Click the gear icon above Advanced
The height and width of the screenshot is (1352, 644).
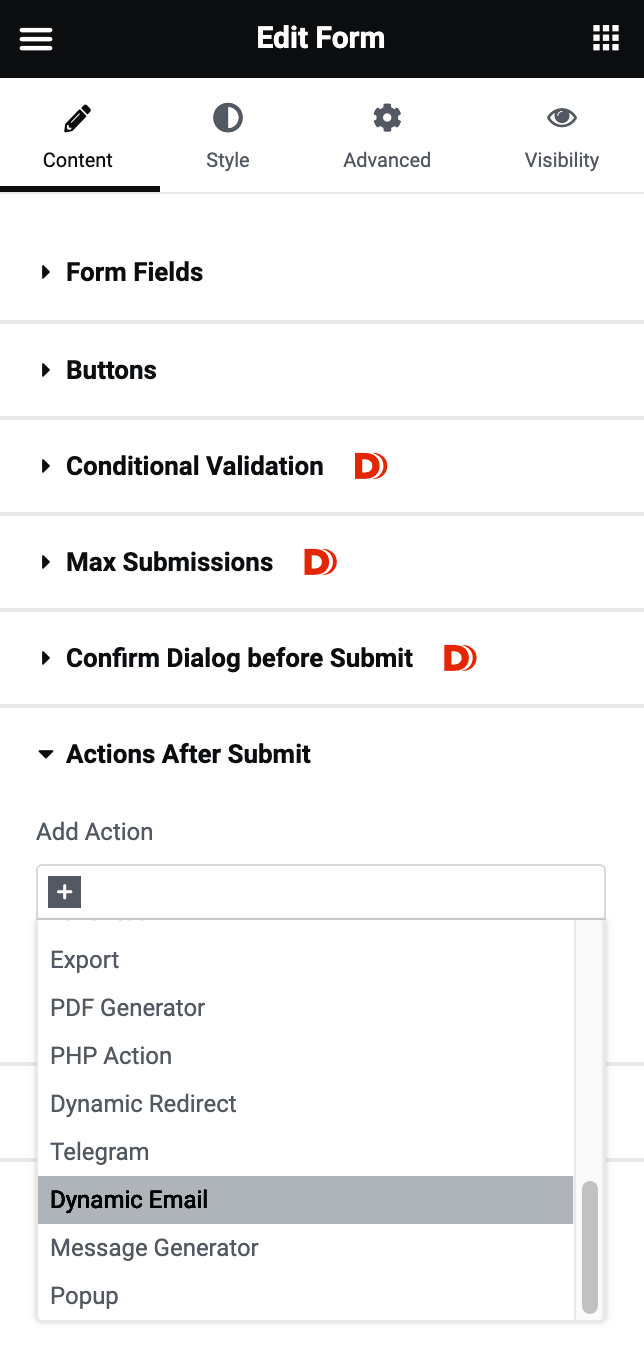click(x=387, y=117)
